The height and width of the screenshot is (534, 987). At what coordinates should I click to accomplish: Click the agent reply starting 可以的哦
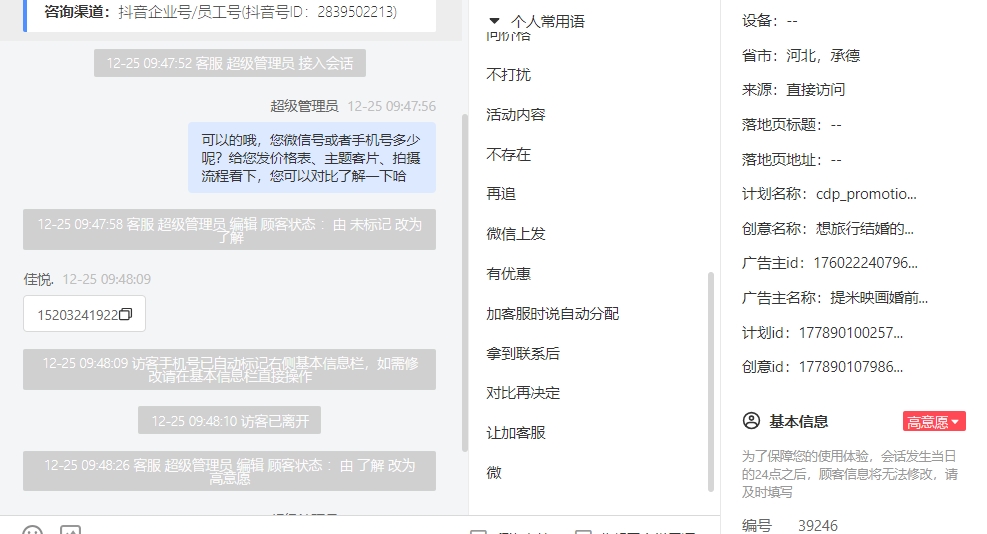[x=312, y=157]
